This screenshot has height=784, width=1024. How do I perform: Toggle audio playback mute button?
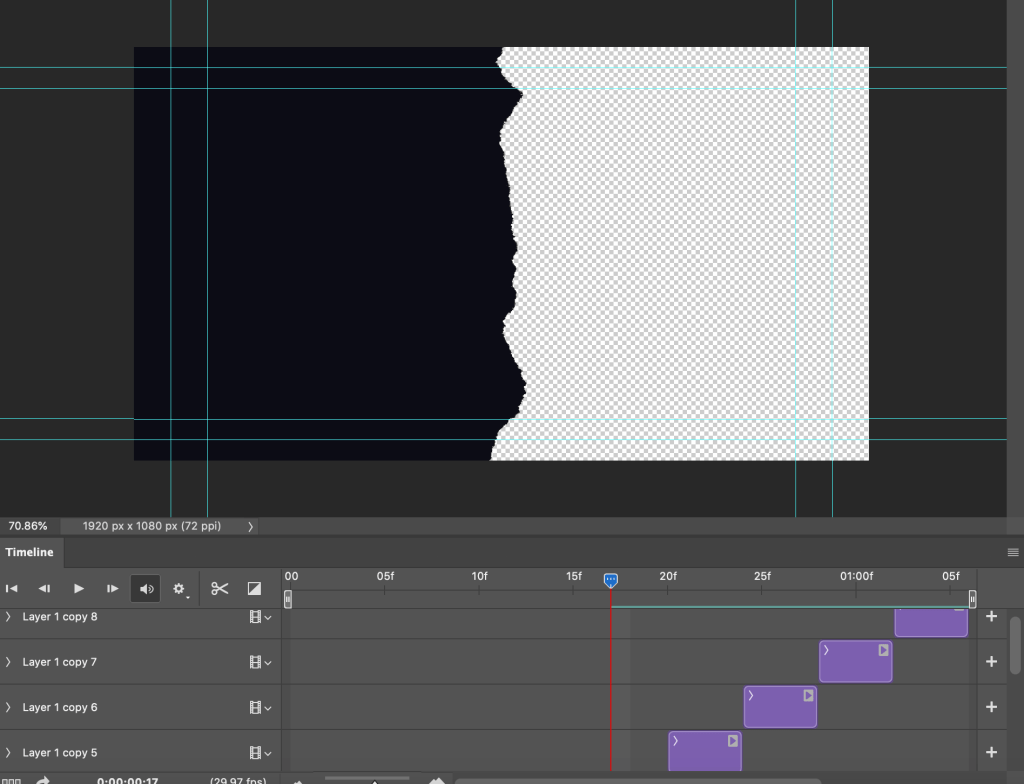pyautogui.click(x=146, y=589)
